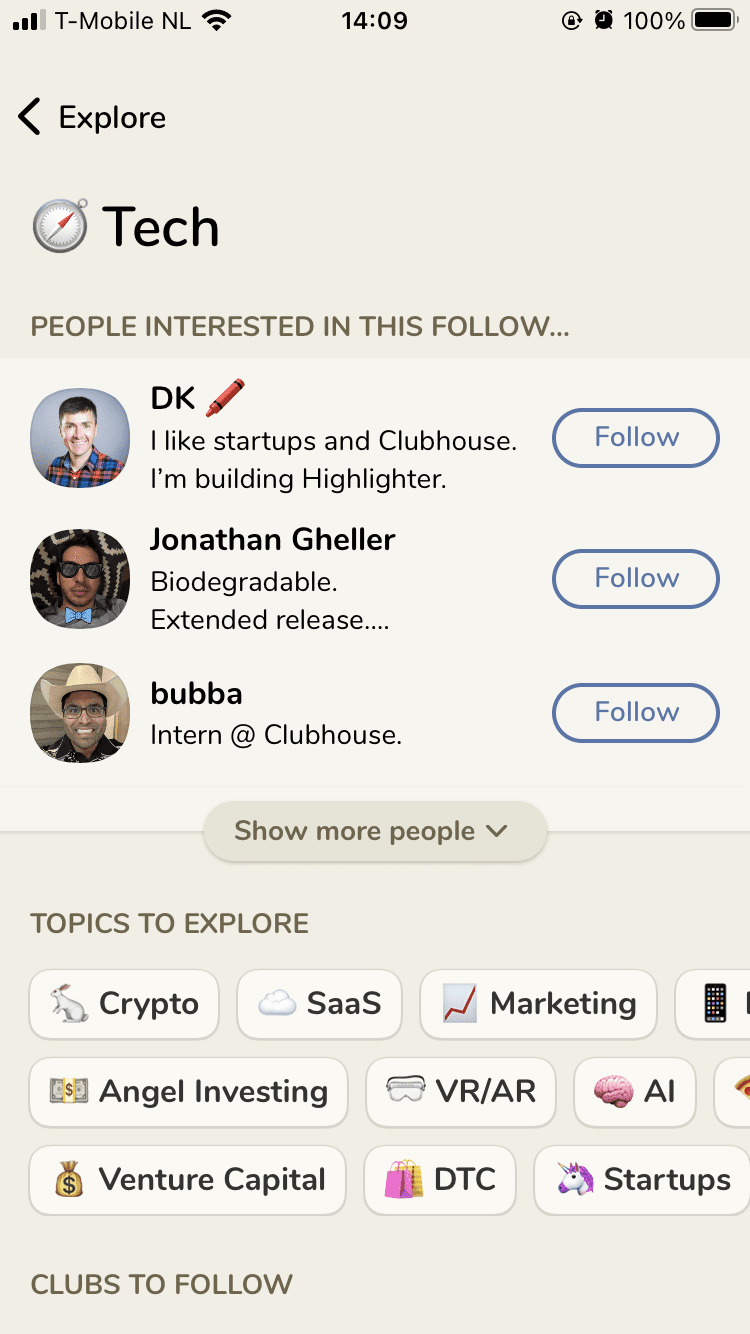Choose the Angel Investing topic

click(x=188, y=1092)
